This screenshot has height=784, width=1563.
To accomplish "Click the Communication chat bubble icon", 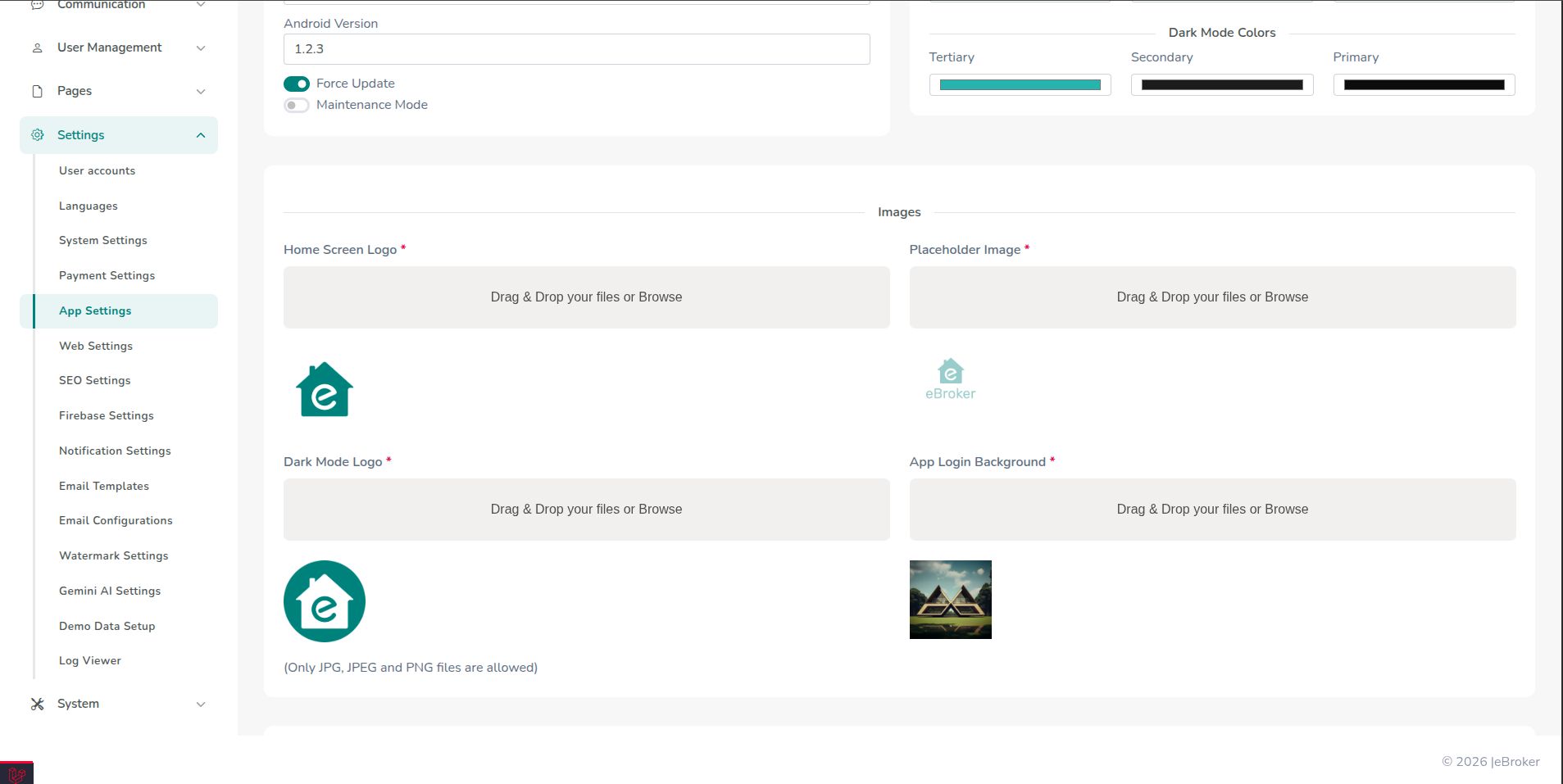I will point(37,5).
